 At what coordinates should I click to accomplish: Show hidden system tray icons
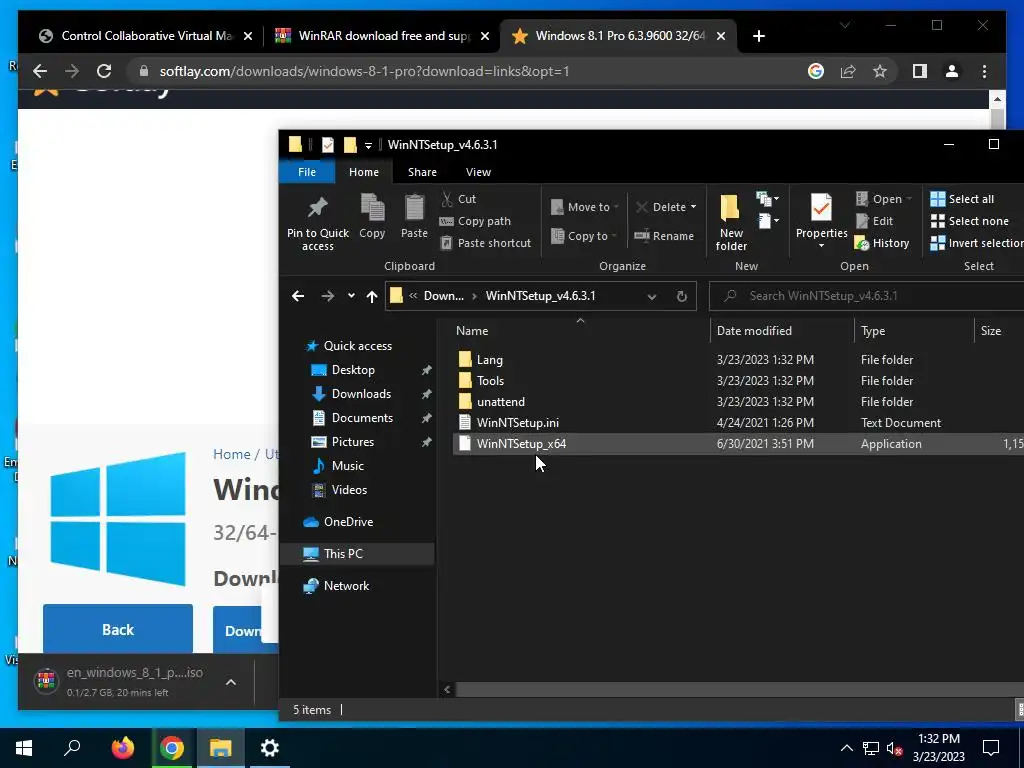(x=846, y=748)
